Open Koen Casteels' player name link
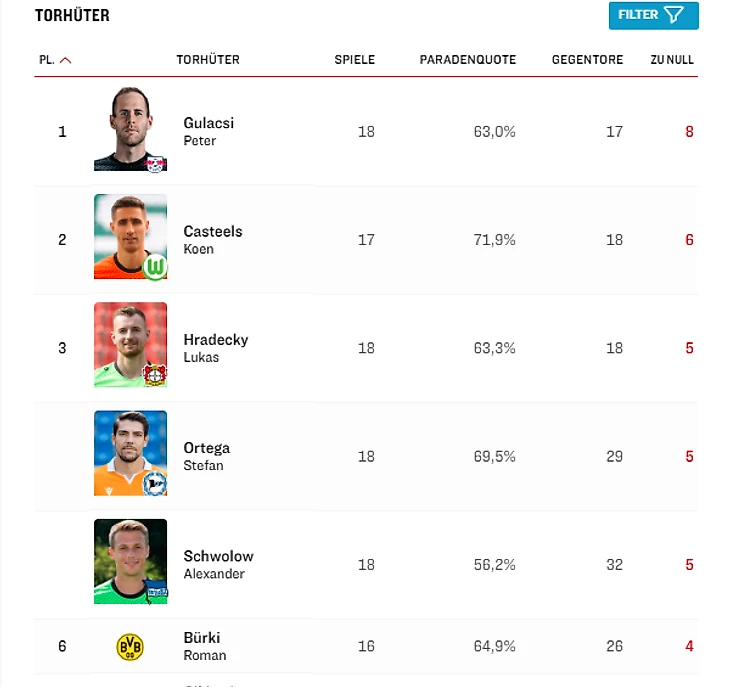Image resolution: width=730 pixels, height=687 pixels. coord(213,231)
